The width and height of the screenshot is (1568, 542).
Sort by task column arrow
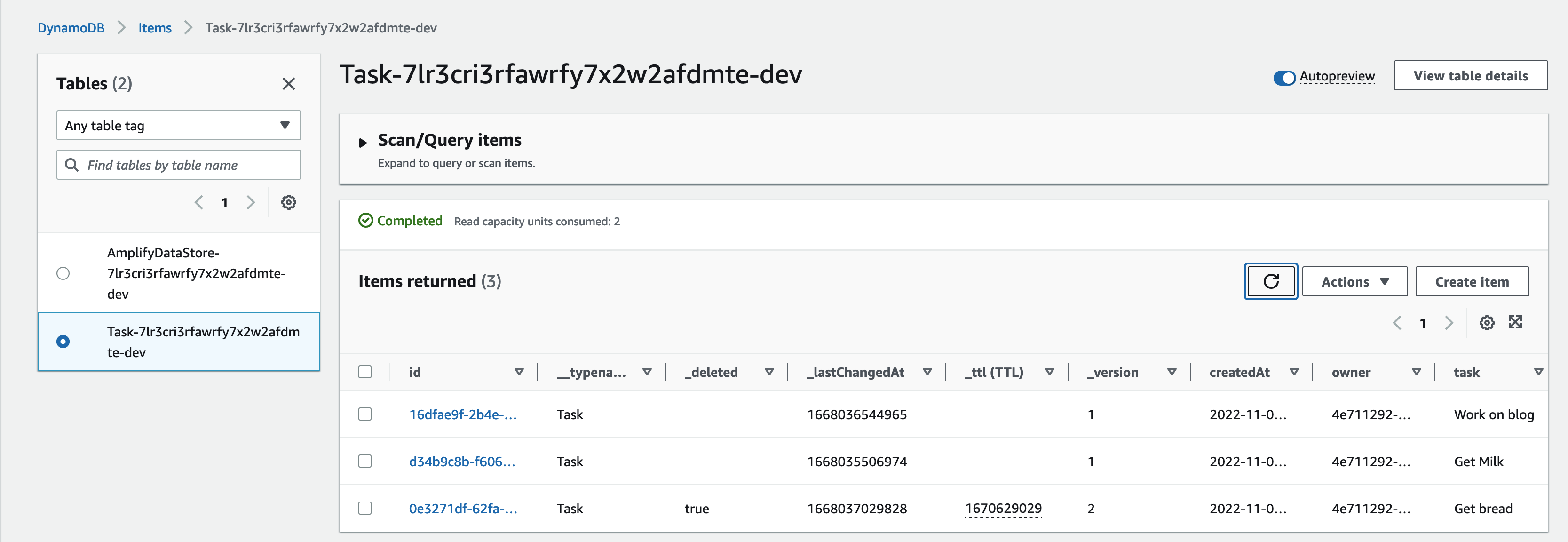point(1538,372)
